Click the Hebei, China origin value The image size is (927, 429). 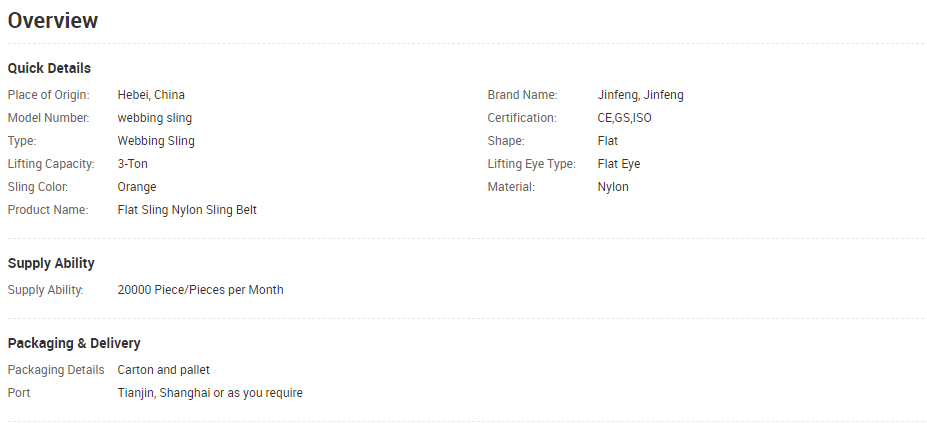(151, 95)
